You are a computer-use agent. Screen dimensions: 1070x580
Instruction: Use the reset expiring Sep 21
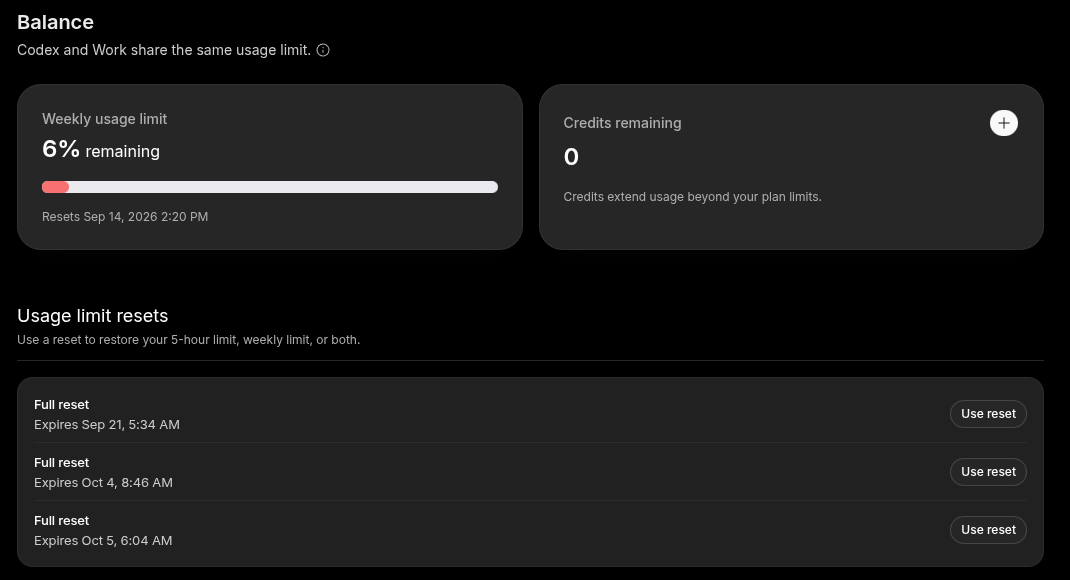tap(988, 414)
